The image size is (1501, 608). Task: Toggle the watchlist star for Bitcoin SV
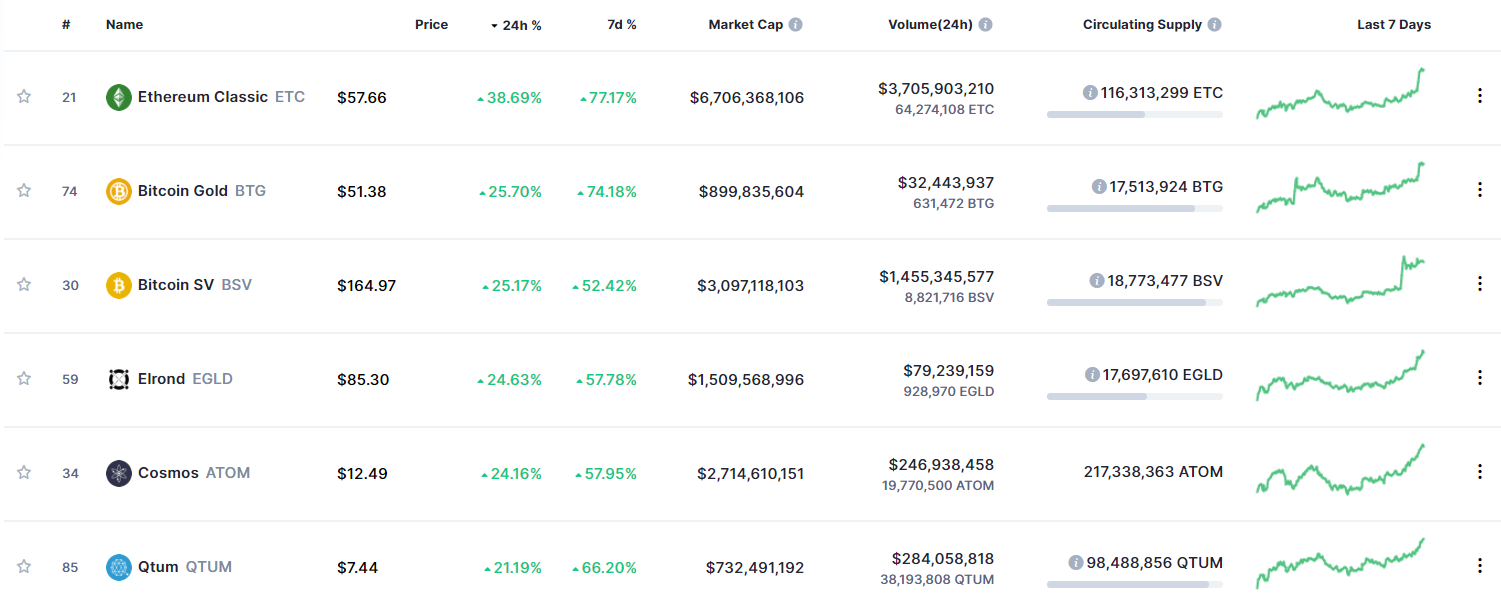(x=24, y=285)
